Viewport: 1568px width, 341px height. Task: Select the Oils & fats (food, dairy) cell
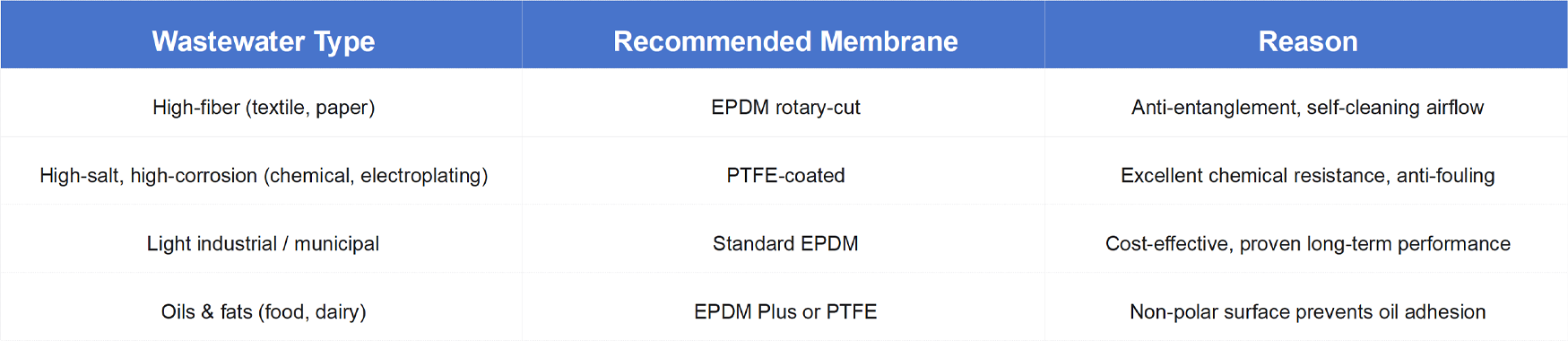(x=262, y=307)
